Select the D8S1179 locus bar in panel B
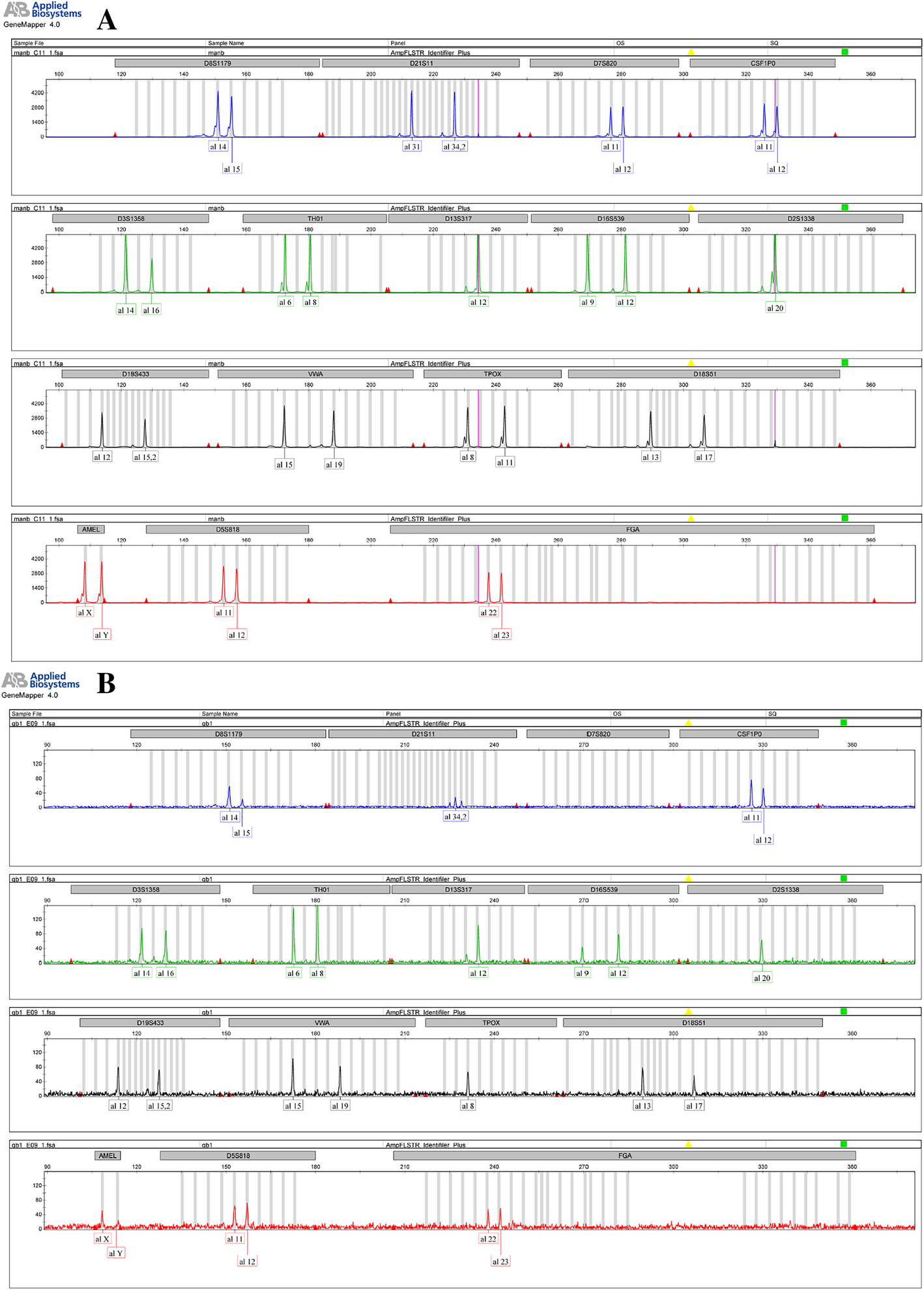 pyautogui.click(x=228, y=734)
